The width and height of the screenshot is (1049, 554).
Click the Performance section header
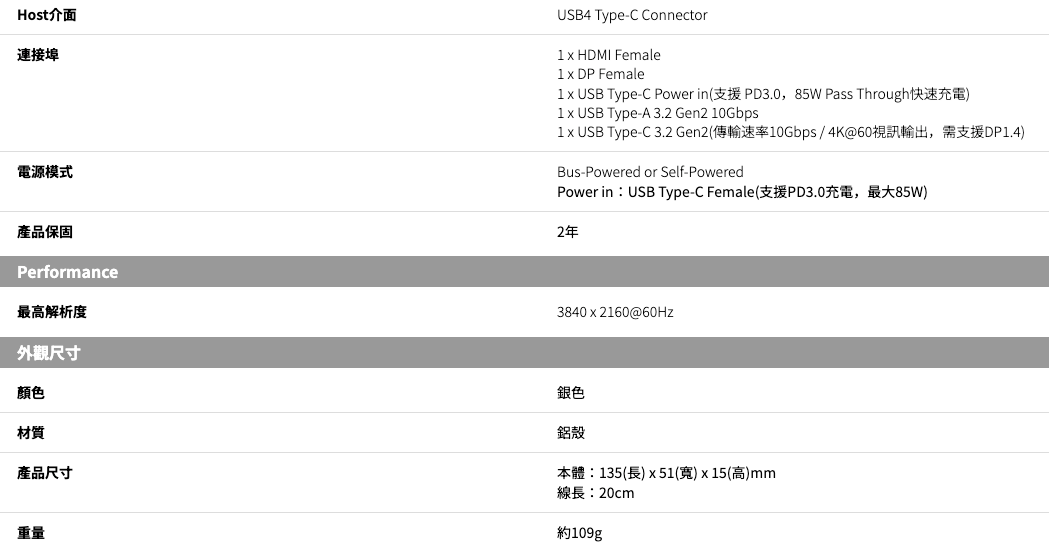point(67,272)
